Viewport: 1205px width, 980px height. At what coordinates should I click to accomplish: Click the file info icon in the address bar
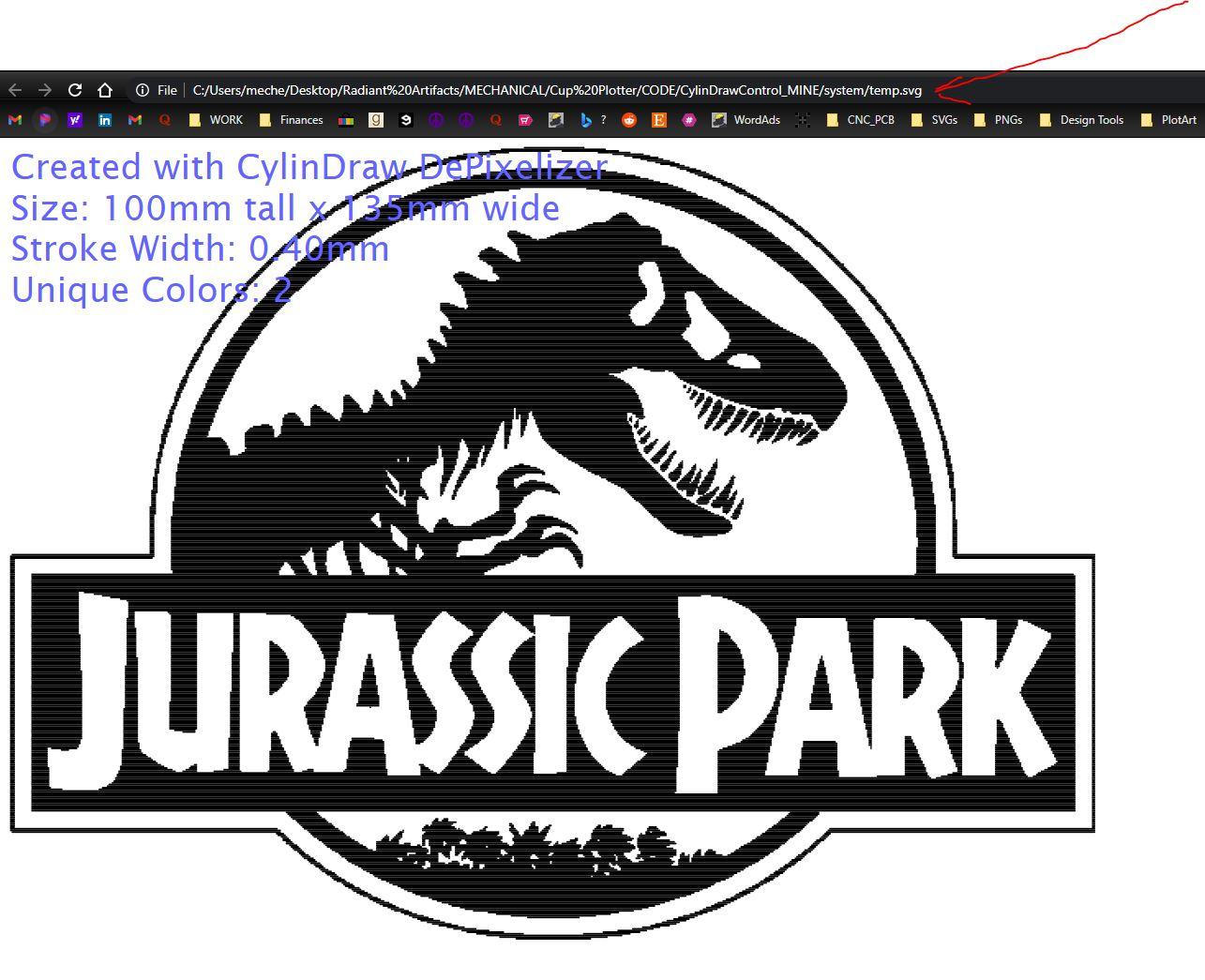(141, 89)
